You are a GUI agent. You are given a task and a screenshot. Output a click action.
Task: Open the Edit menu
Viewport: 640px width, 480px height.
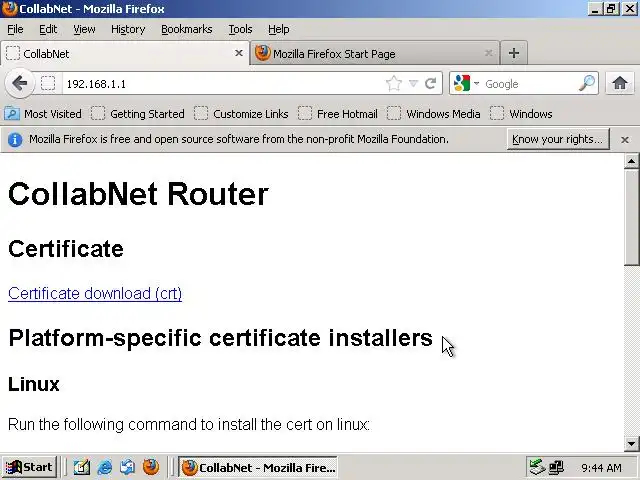coord(48,29)
